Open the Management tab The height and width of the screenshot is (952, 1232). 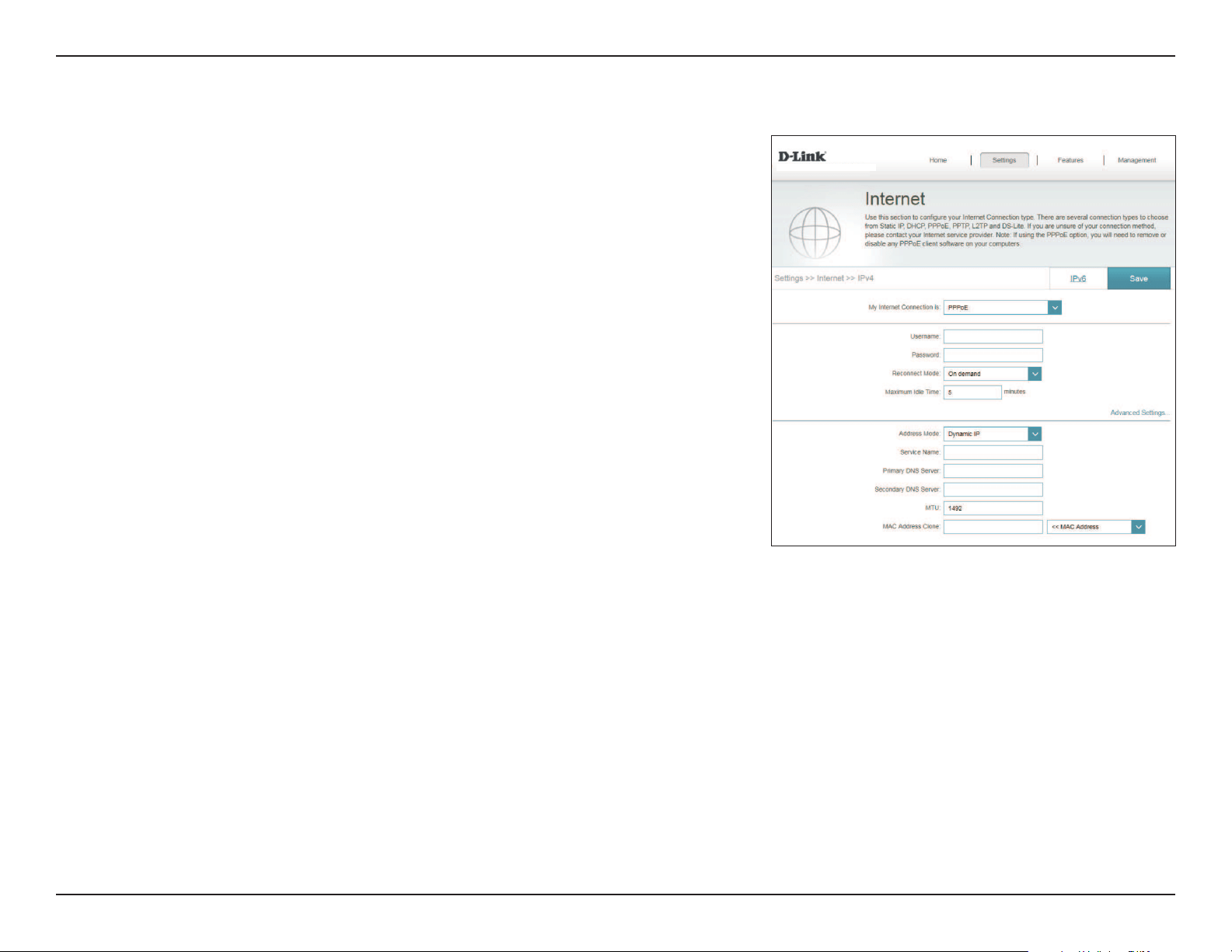pos(1136,160)
